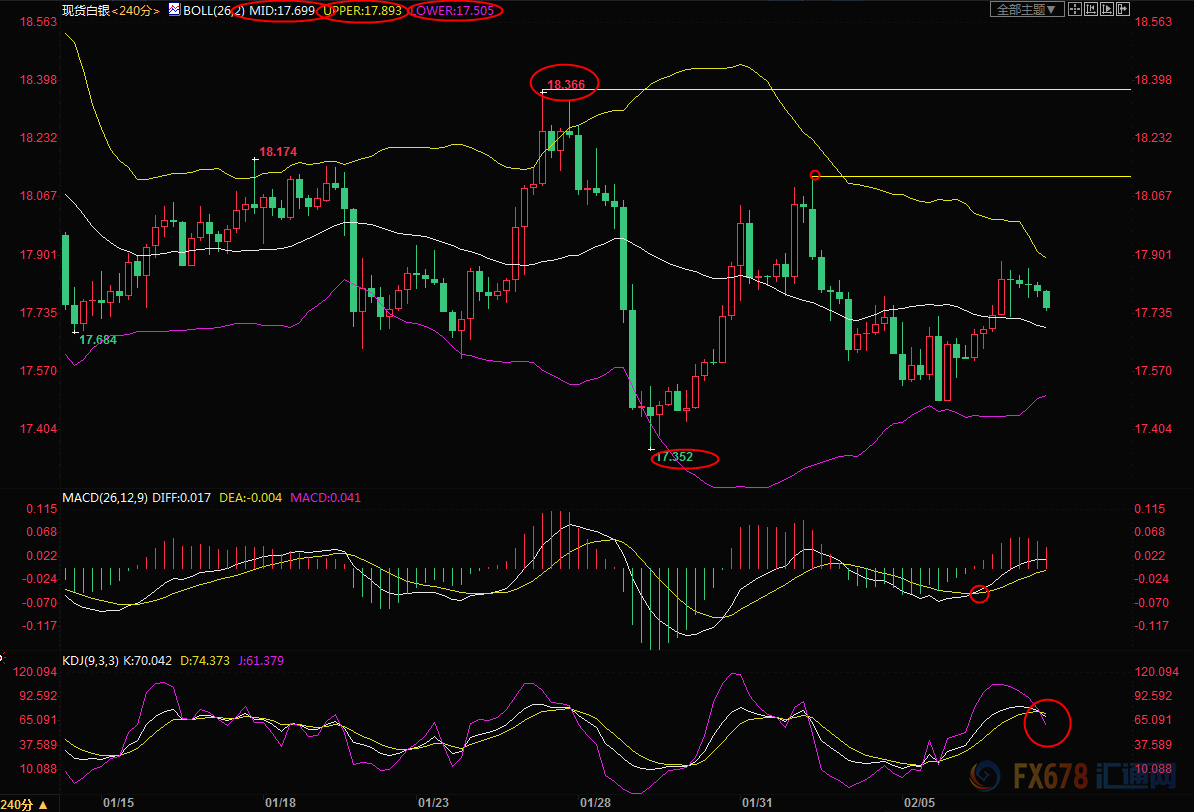Click the 18.366 high price marker
The height and width of the screenshot is (812, 1194).
(565, 85)
